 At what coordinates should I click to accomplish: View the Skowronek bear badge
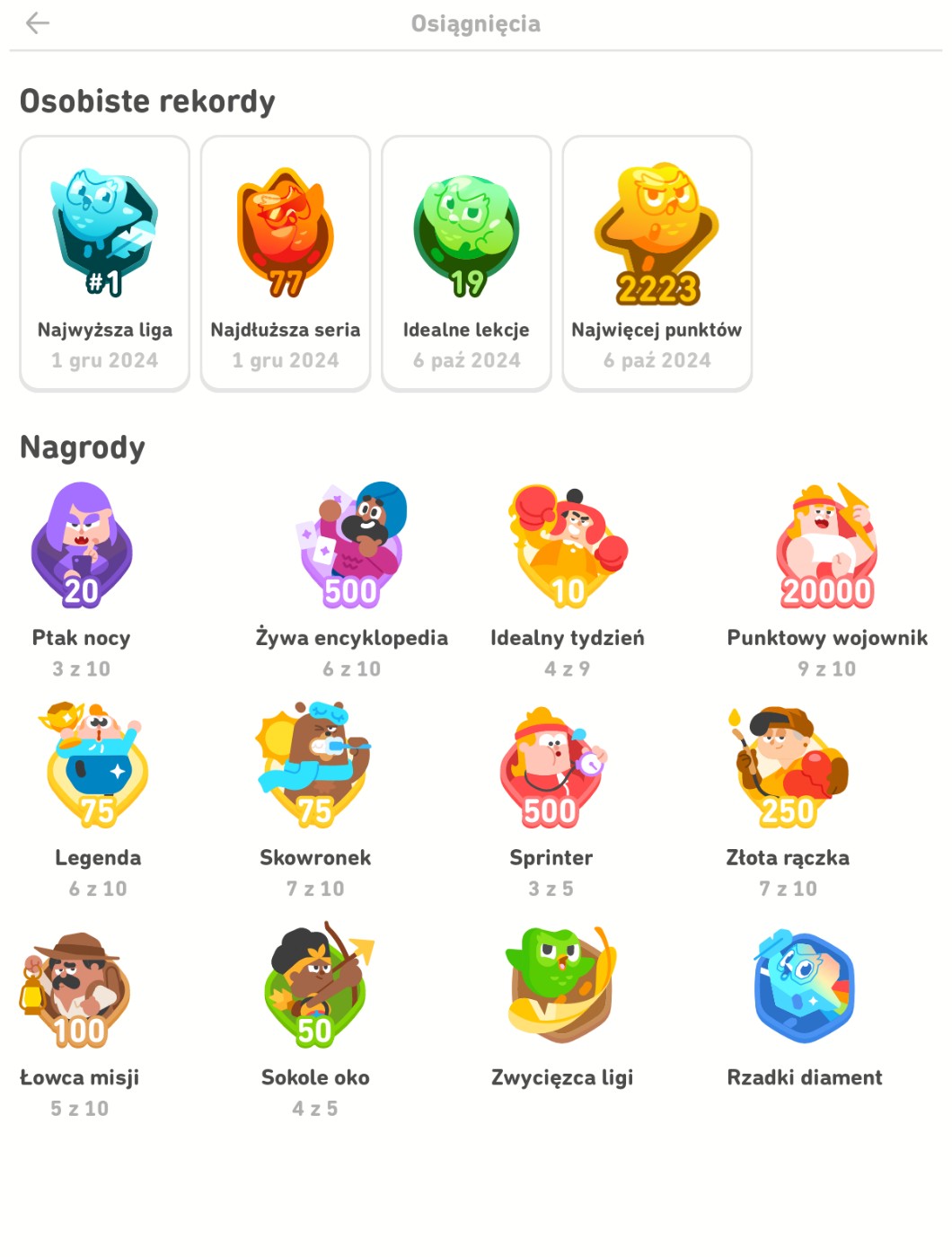click(315, 766)
